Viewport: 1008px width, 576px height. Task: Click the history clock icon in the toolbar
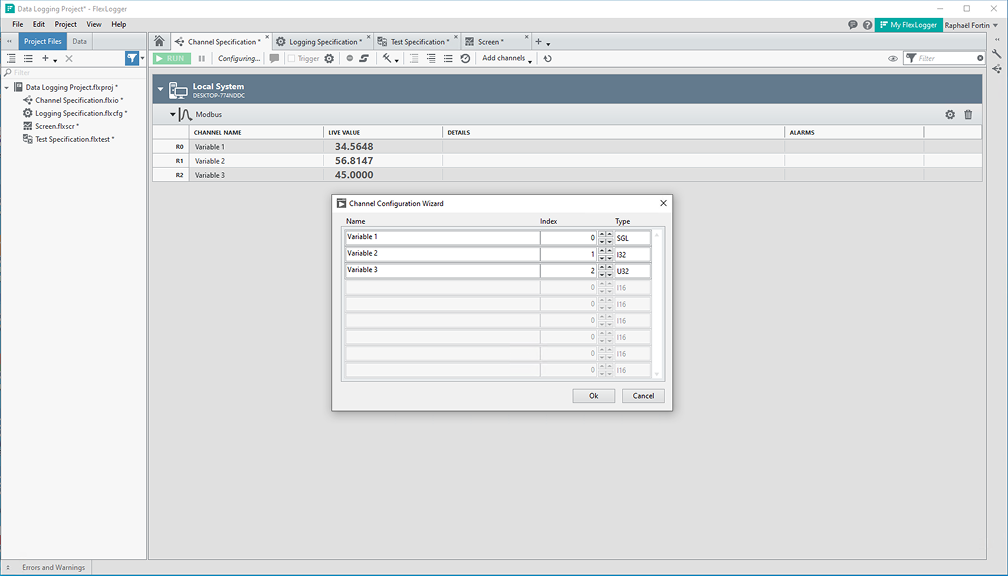[464, 58]
